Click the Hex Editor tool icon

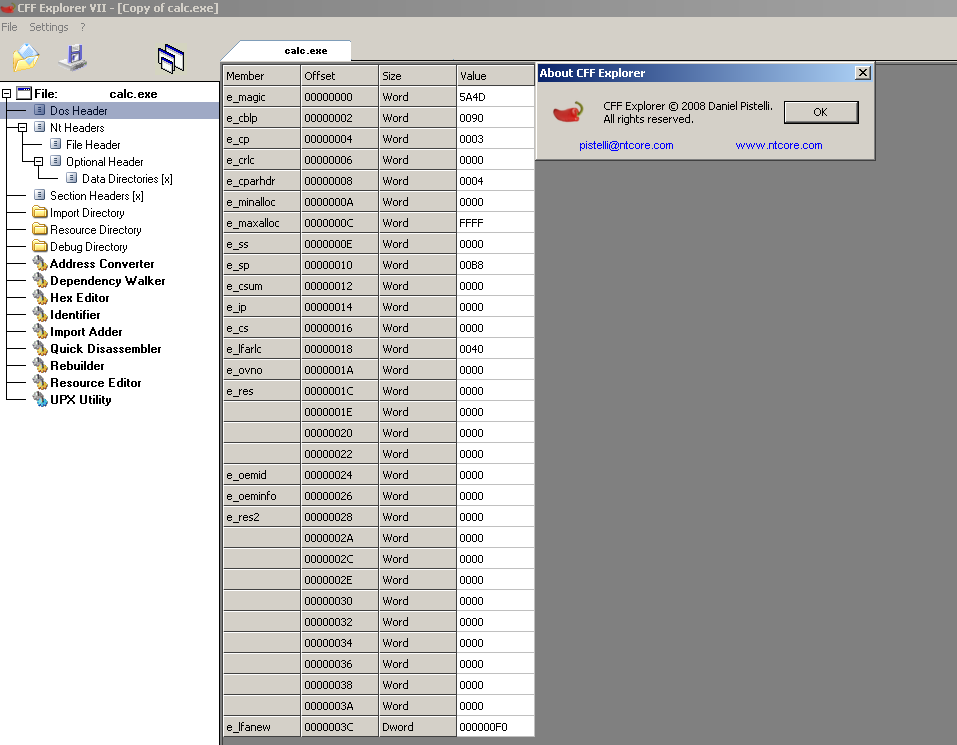click(40, 298)
